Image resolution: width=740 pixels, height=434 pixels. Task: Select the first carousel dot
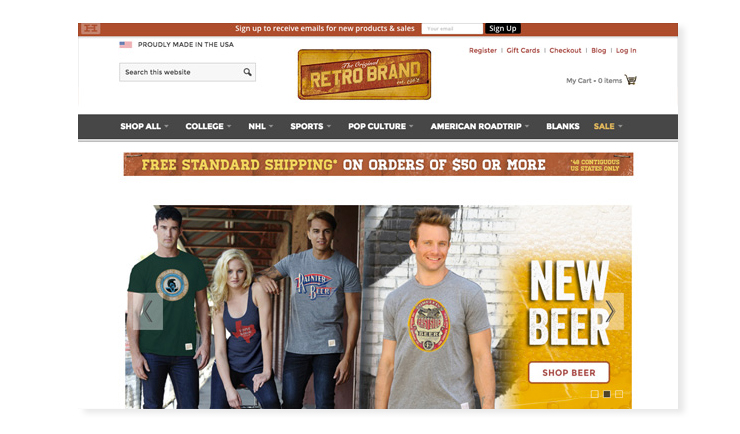(x=595, y=394)
